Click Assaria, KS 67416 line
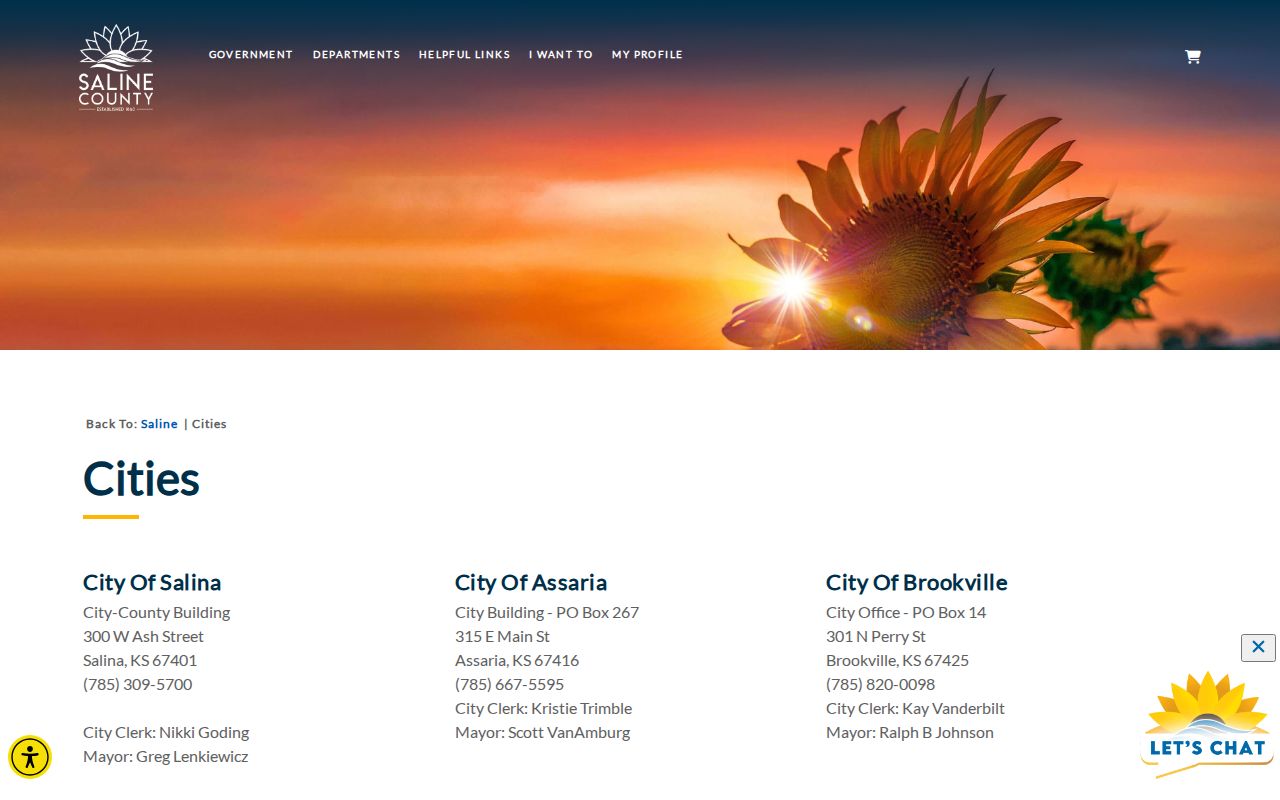 click(517, 660)
